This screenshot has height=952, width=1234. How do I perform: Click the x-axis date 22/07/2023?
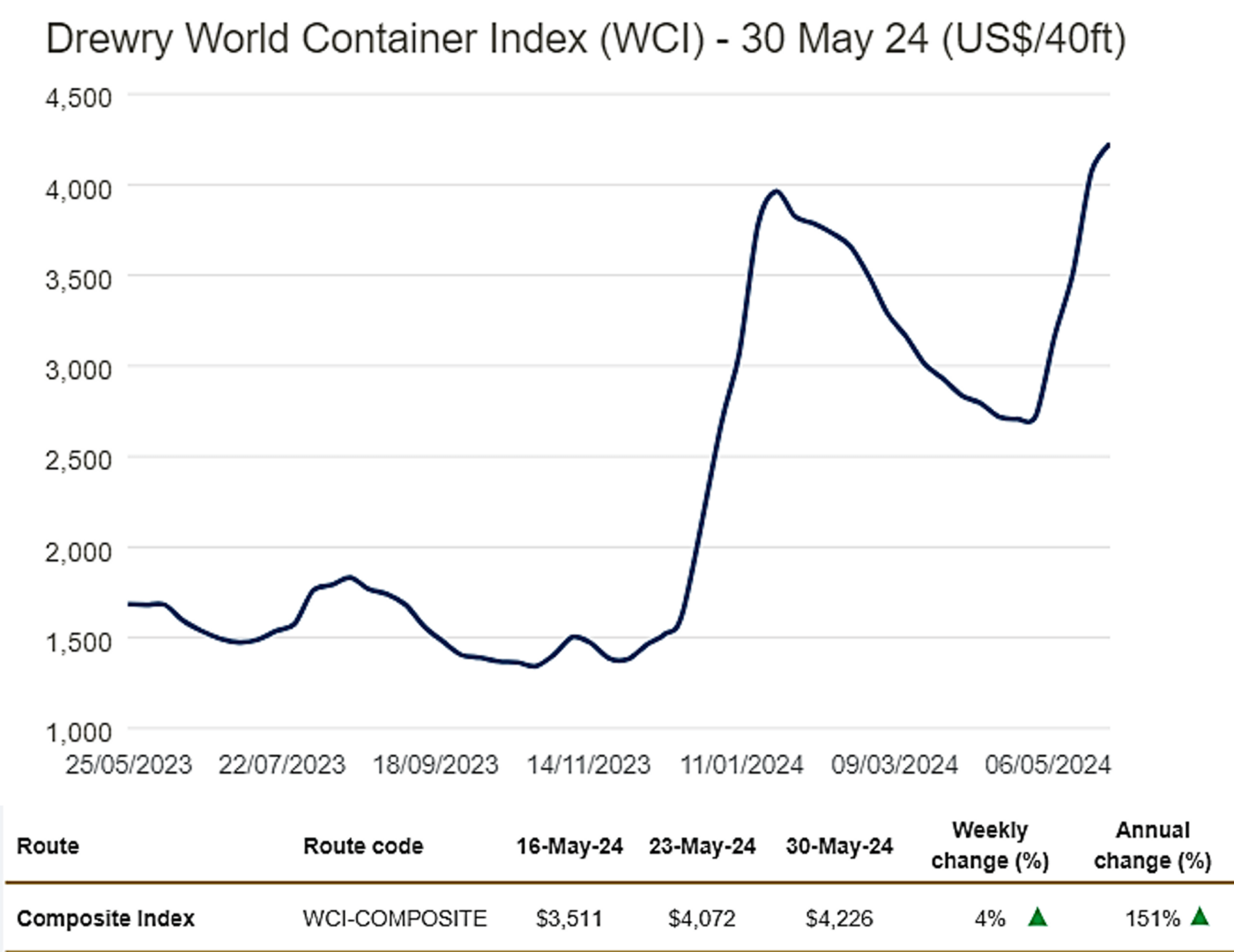click(x=282, y=764)
